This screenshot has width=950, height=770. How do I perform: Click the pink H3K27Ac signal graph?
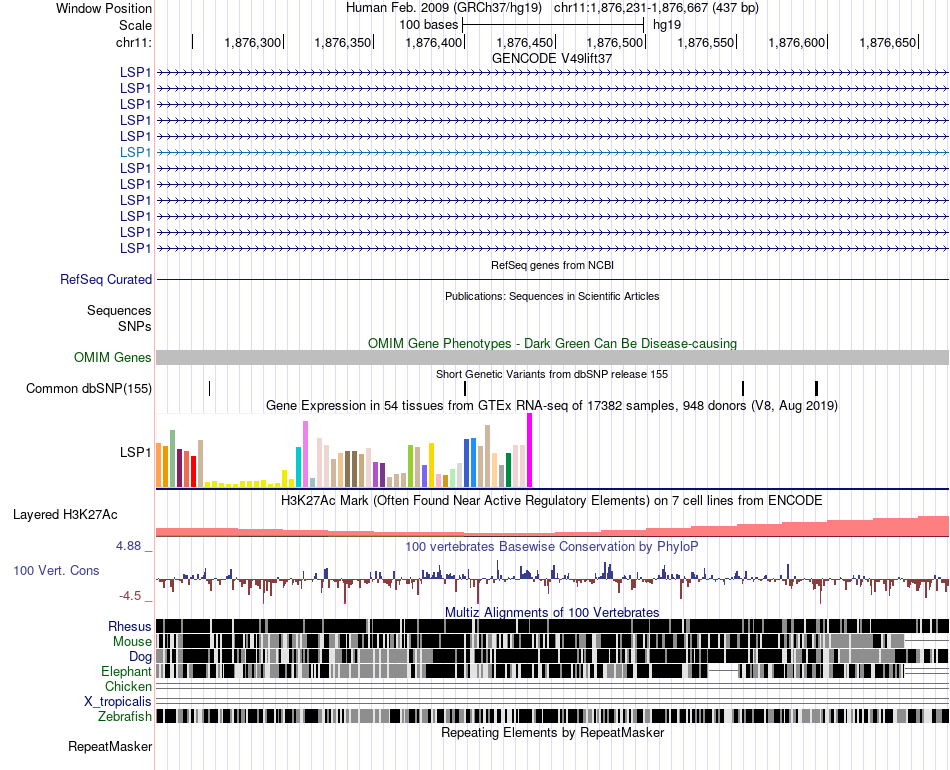pos(552,528)
